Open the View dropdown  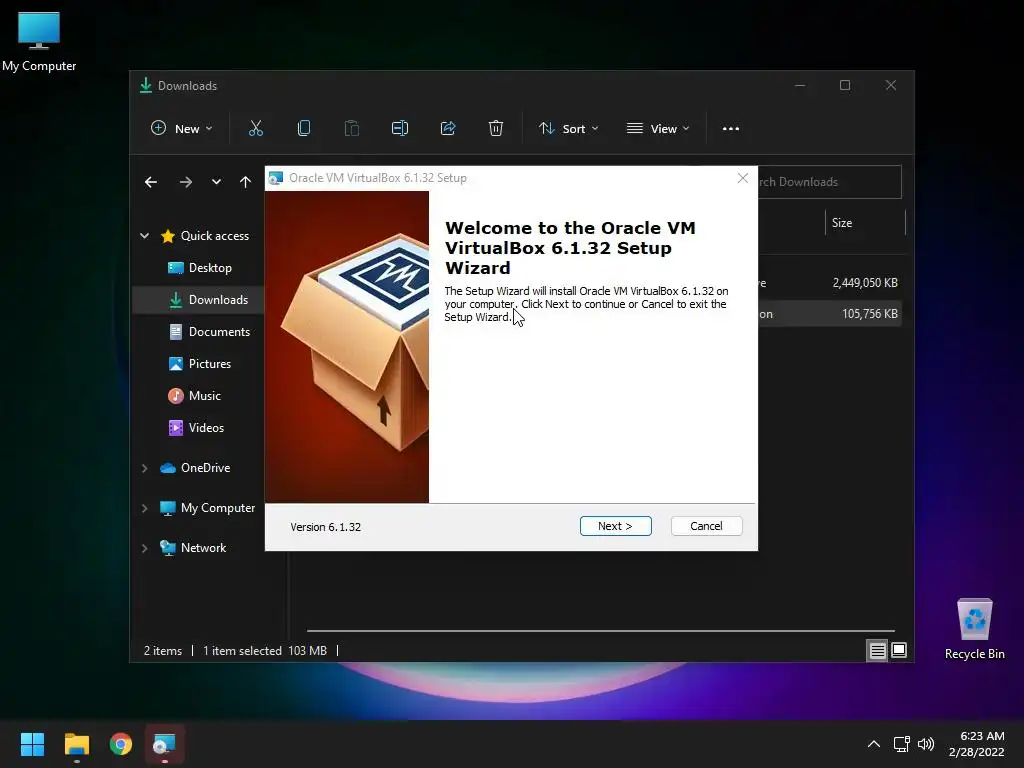point(658,129)
